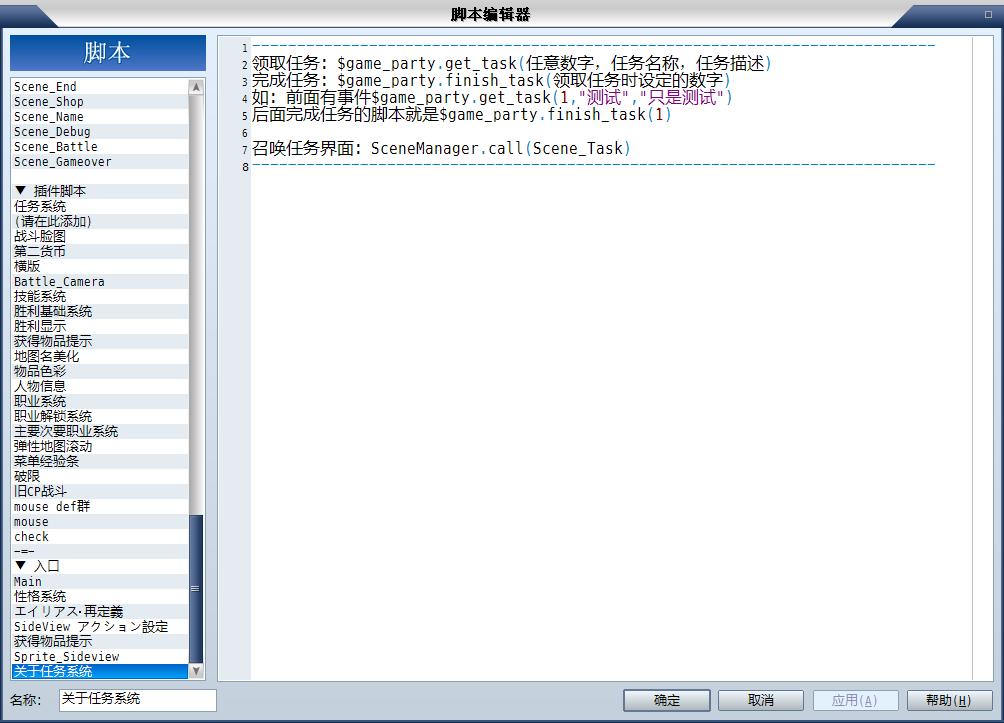
Task: Open the SideView アクション設定 script
Action: tap(101, 626)
